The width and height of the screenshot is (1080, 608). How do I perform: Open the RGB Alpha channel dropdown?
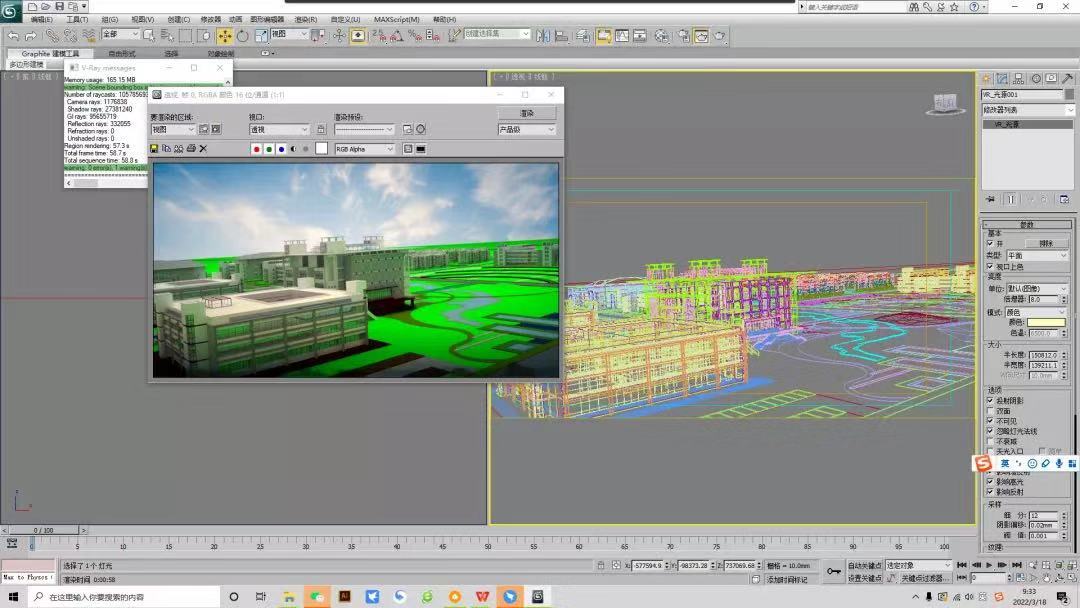click(364, 149)
